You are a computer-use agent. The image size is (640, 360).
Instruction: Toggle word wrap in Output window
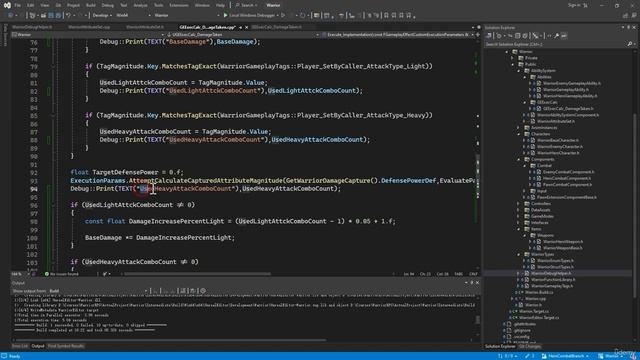pos(193,291)
